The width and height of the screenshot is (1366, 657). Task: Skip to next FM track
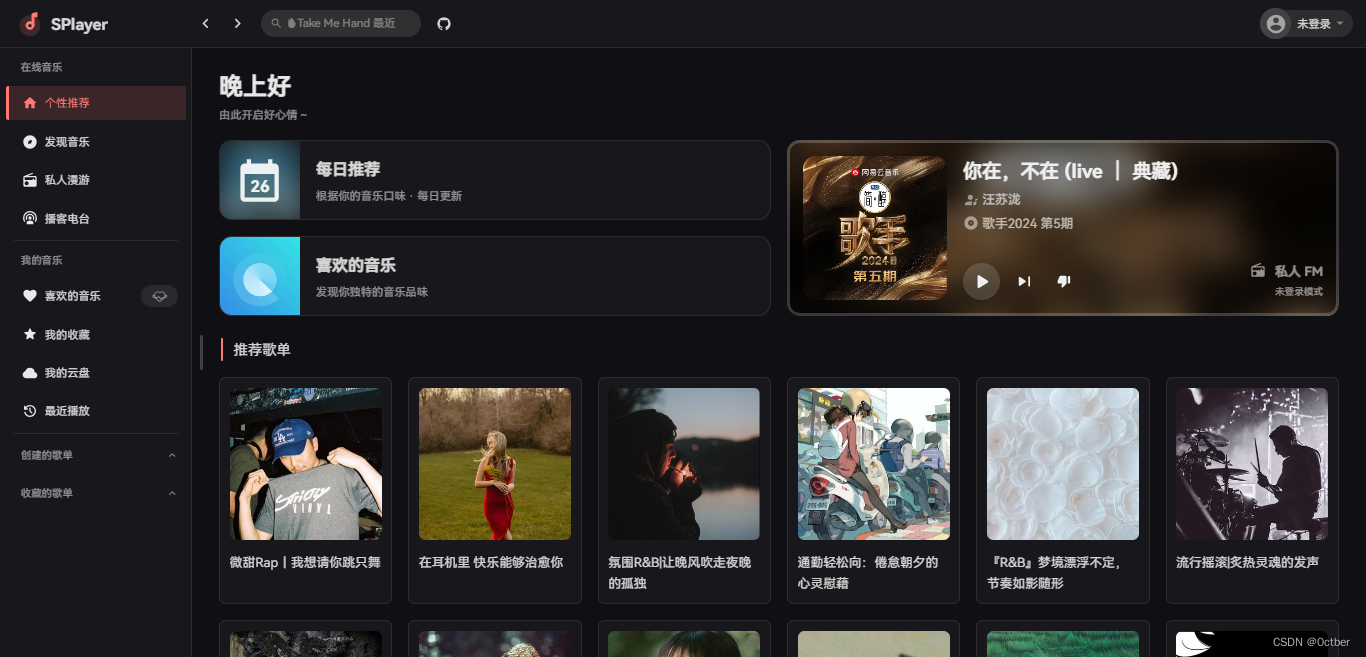1024,281
